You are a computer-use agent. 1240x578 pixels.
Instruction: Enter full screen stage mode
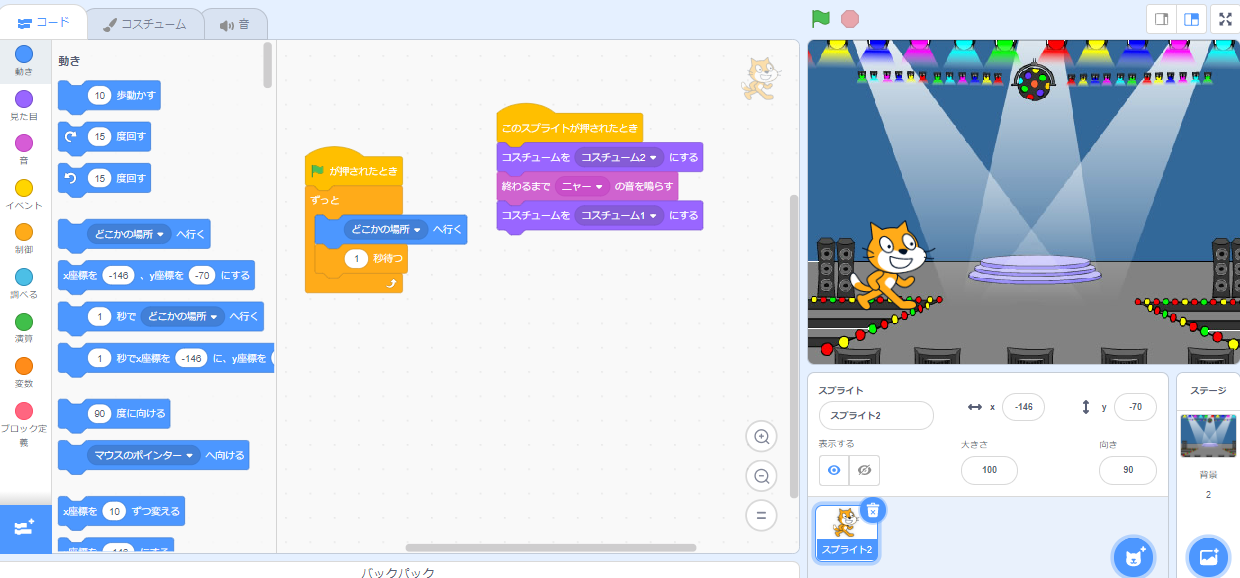click(1225, 19)
